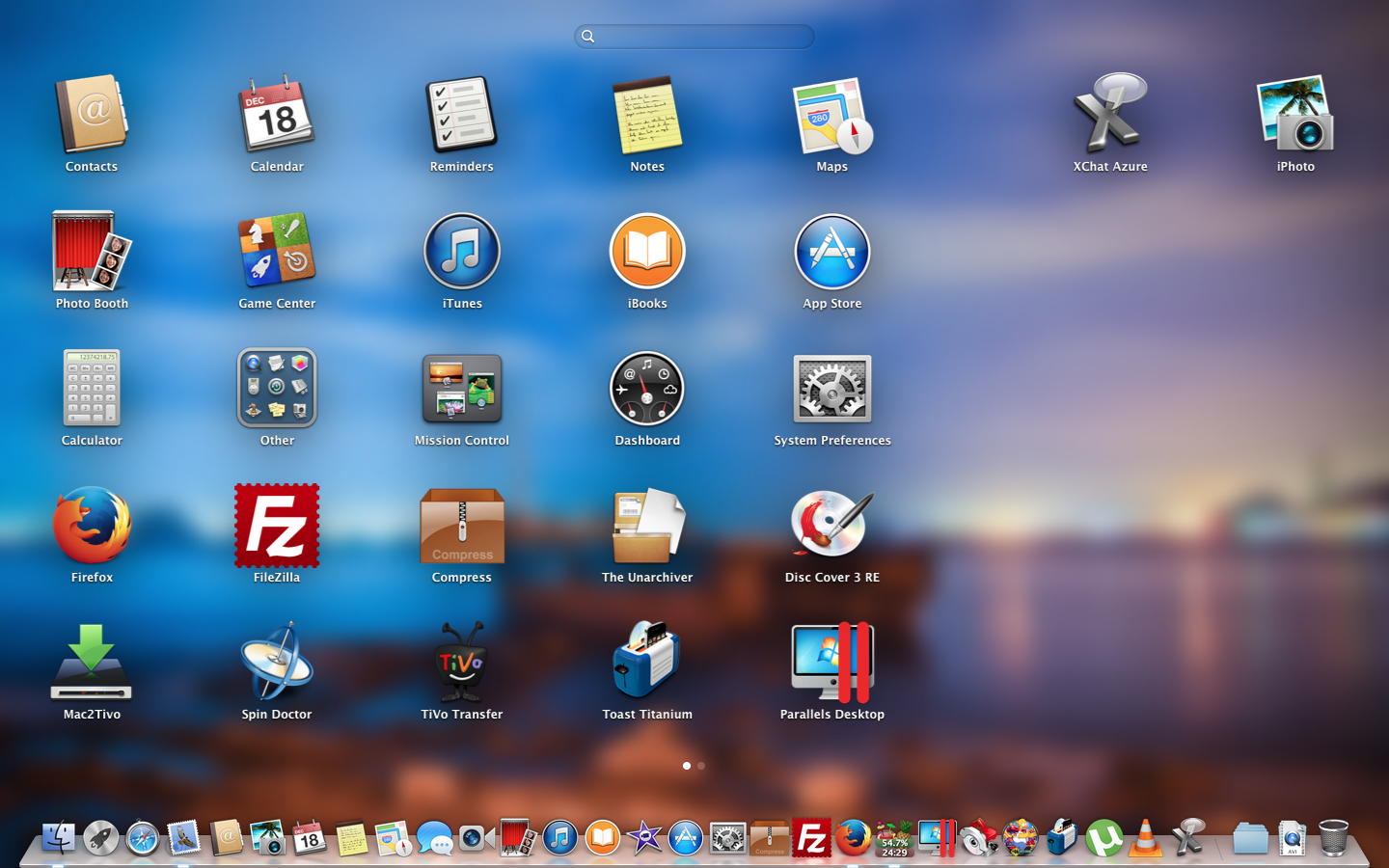Open the Mac2Tivo app
Viewport: 1389px width, 868px height.
(92, 663)
